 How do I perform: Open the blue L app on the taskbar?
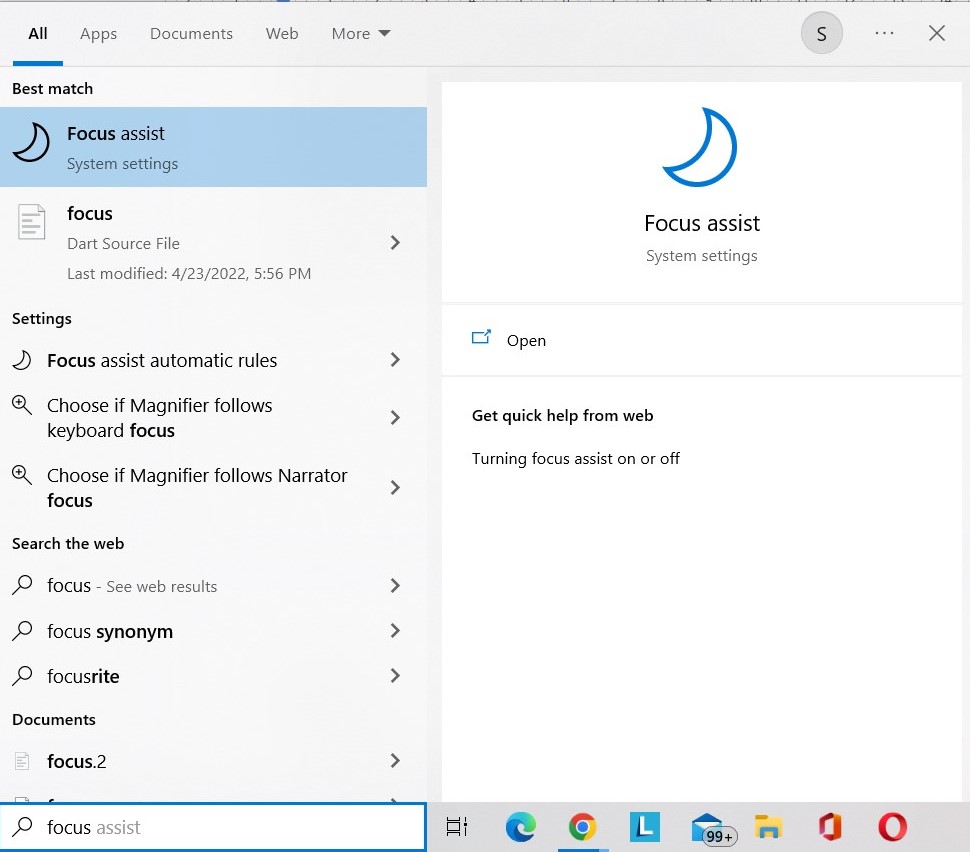coord(645,827)
